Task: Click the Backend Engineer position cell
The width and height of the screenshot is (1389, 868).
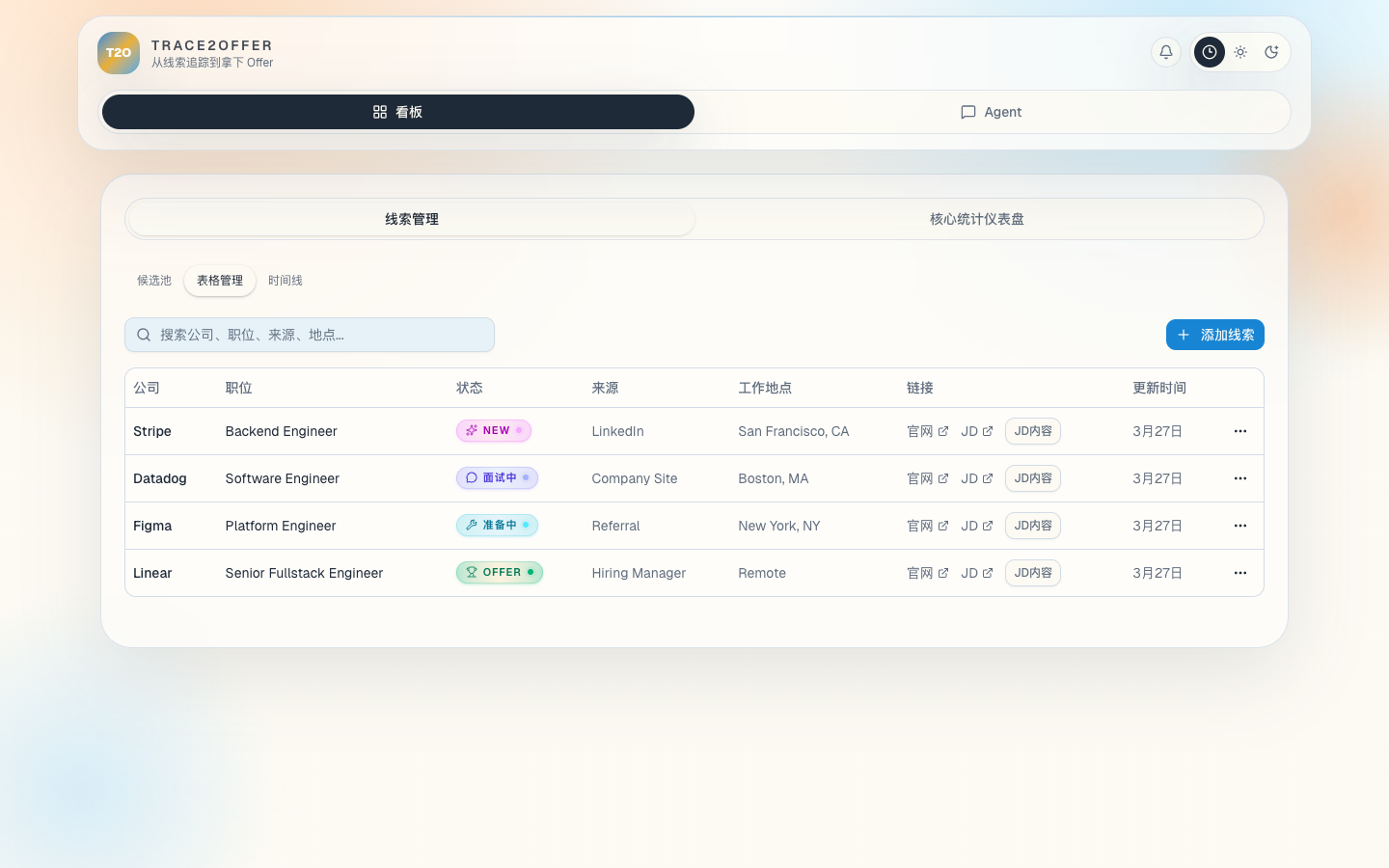Action: (282, 431)
